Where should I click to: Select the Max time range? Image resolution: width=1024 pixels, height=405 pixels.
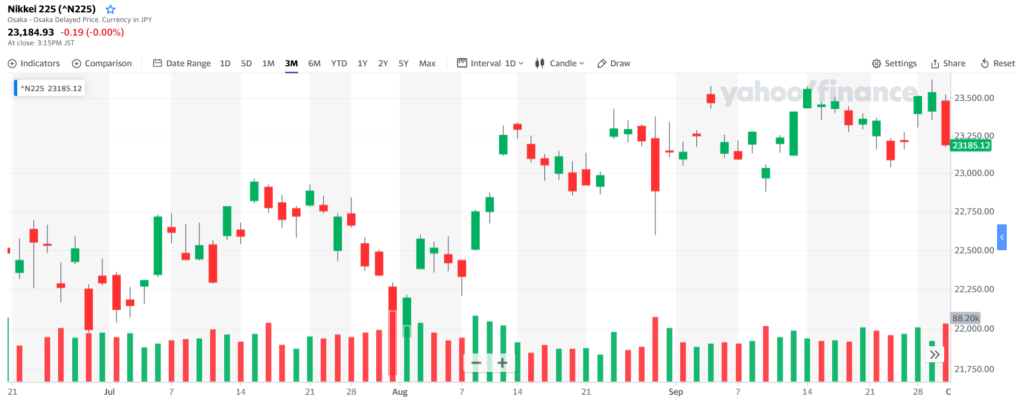427,63
